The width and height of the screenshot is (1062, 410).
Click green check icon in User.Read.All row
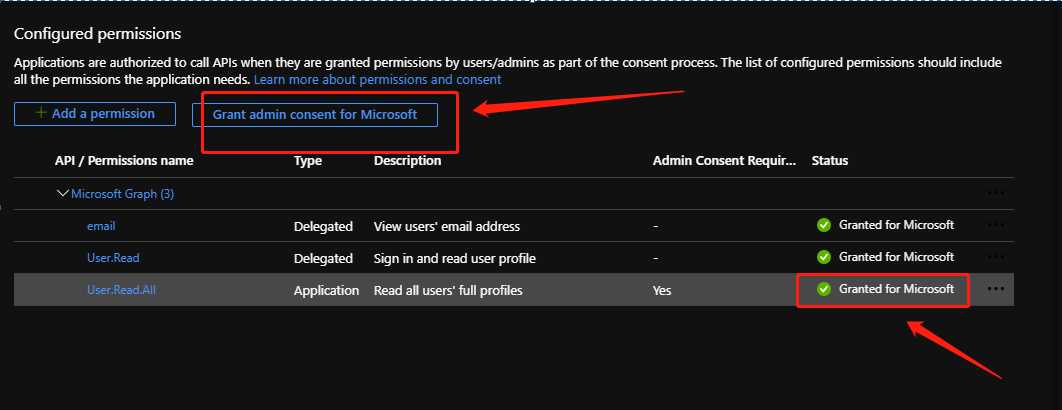[824, 289]
